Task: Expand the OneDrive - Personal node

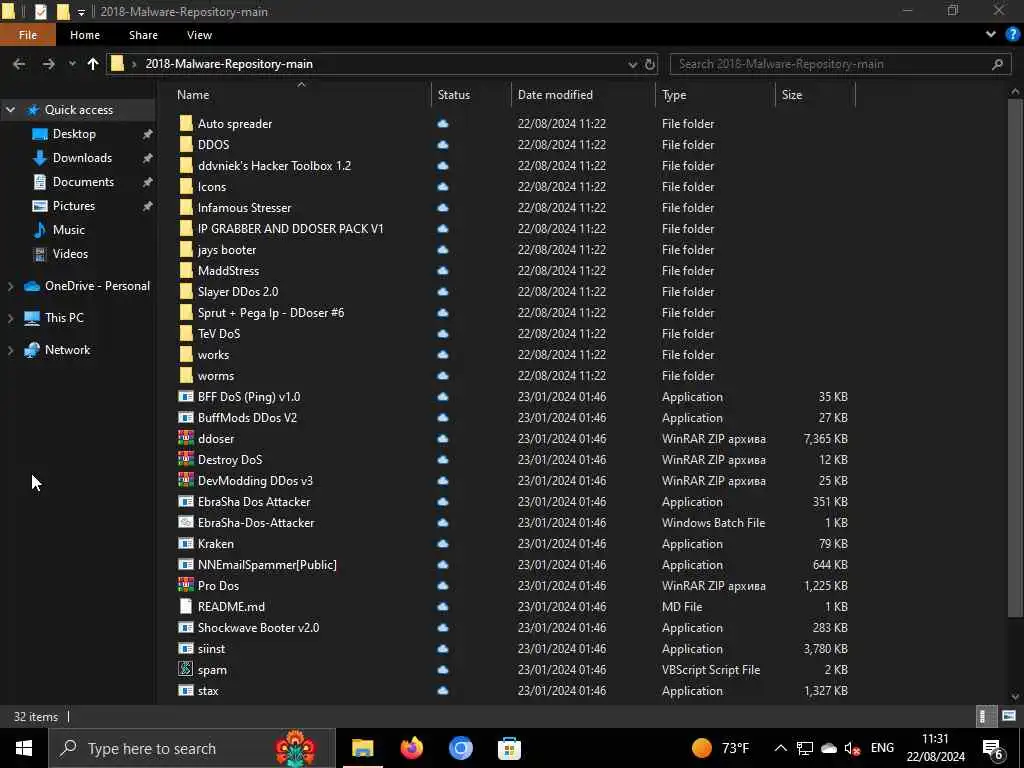Action: (x=10, y=286)
